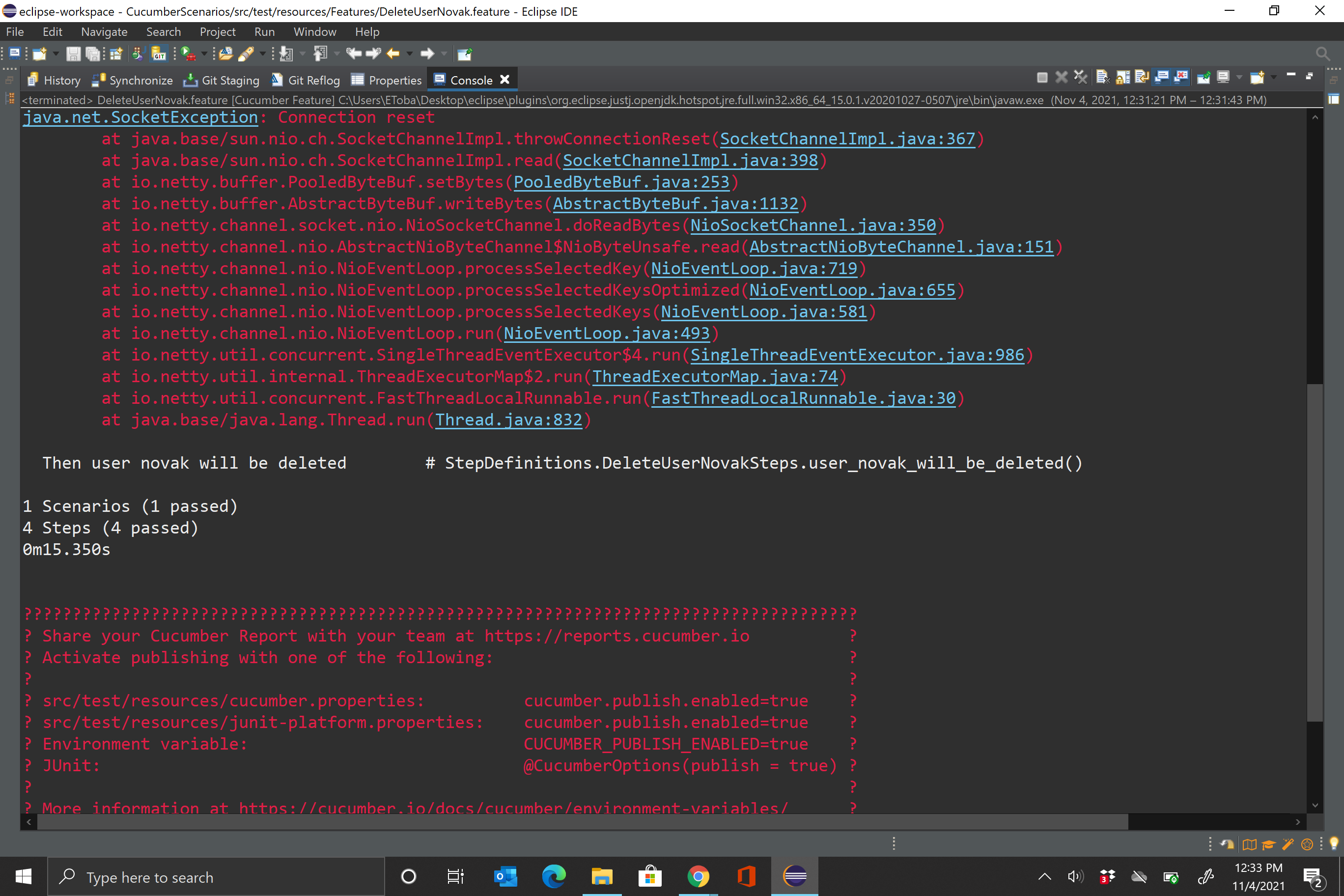Image resolution: width=1344 pixels, height=896 pixels.
Task: Toggle Word Wrap in the Console
Action: tap(1142, 77)
